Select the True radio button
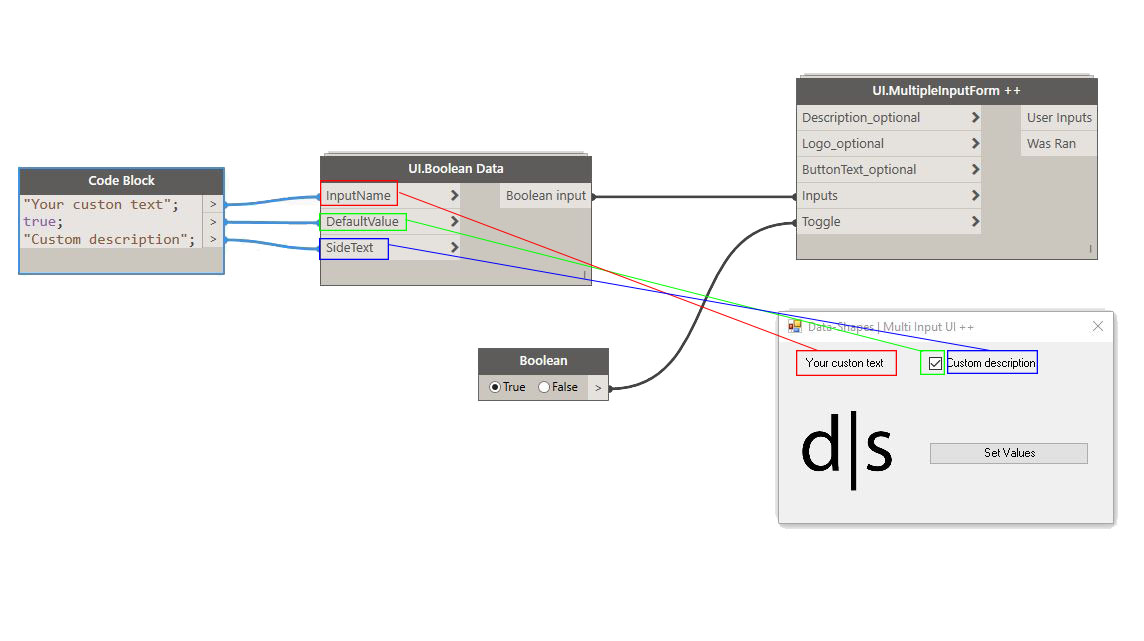The image size is (1144, 641). (495, 387)
